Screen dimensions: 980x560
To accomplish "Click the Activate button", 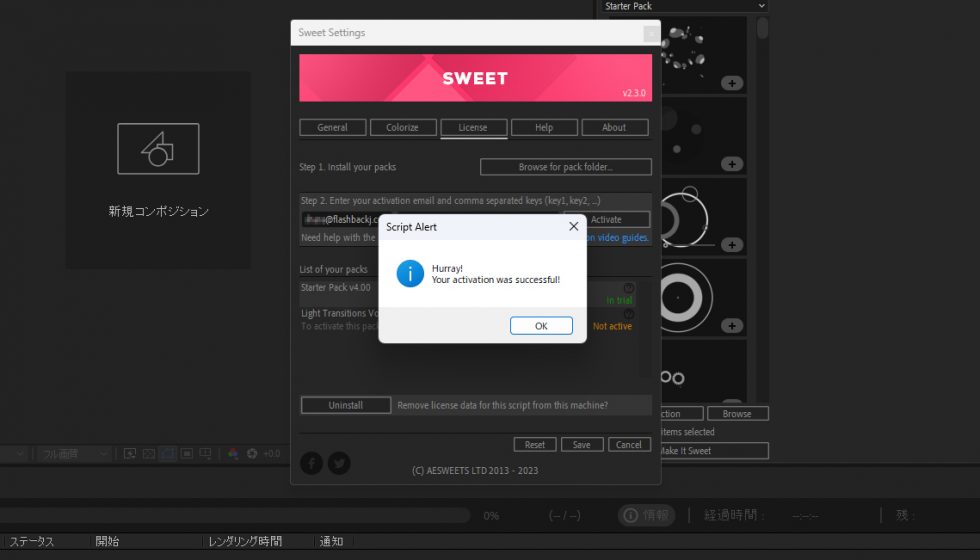I will click(x=606, y=219).
